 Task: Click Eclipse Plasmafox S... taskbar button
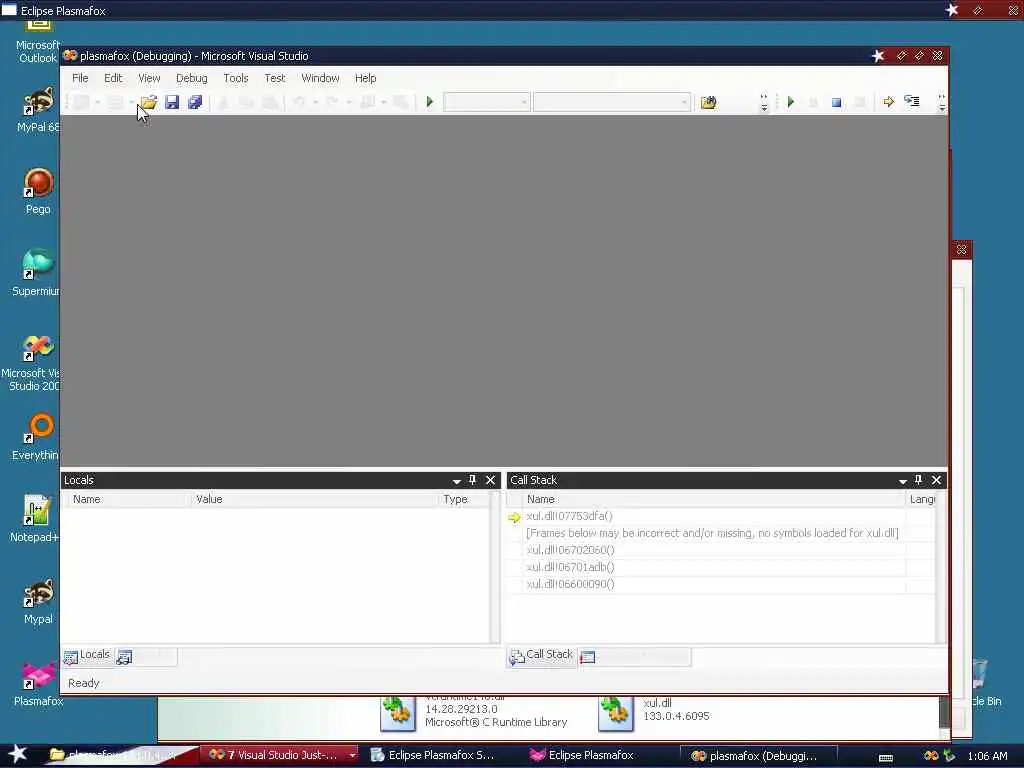[x=432, y=755]
